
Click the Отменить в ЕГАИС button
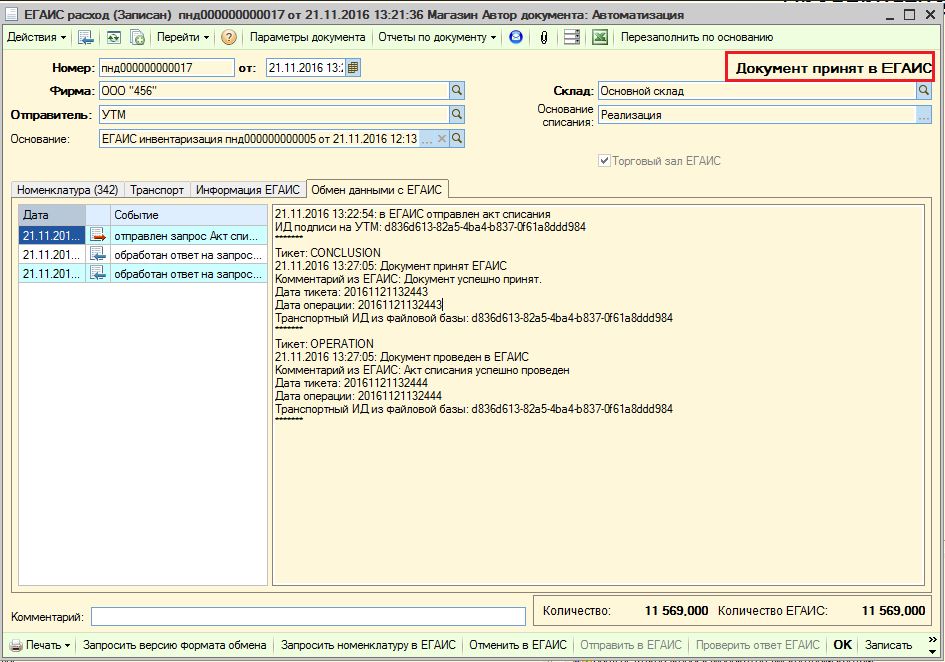click(518, 645)
